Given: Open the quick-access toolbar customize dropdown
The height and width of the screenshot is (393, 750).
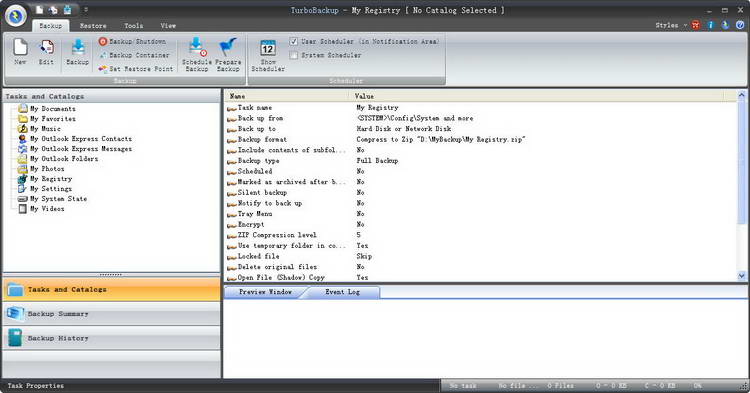Looking at the screenshot, I should click(x=86, y=10).
